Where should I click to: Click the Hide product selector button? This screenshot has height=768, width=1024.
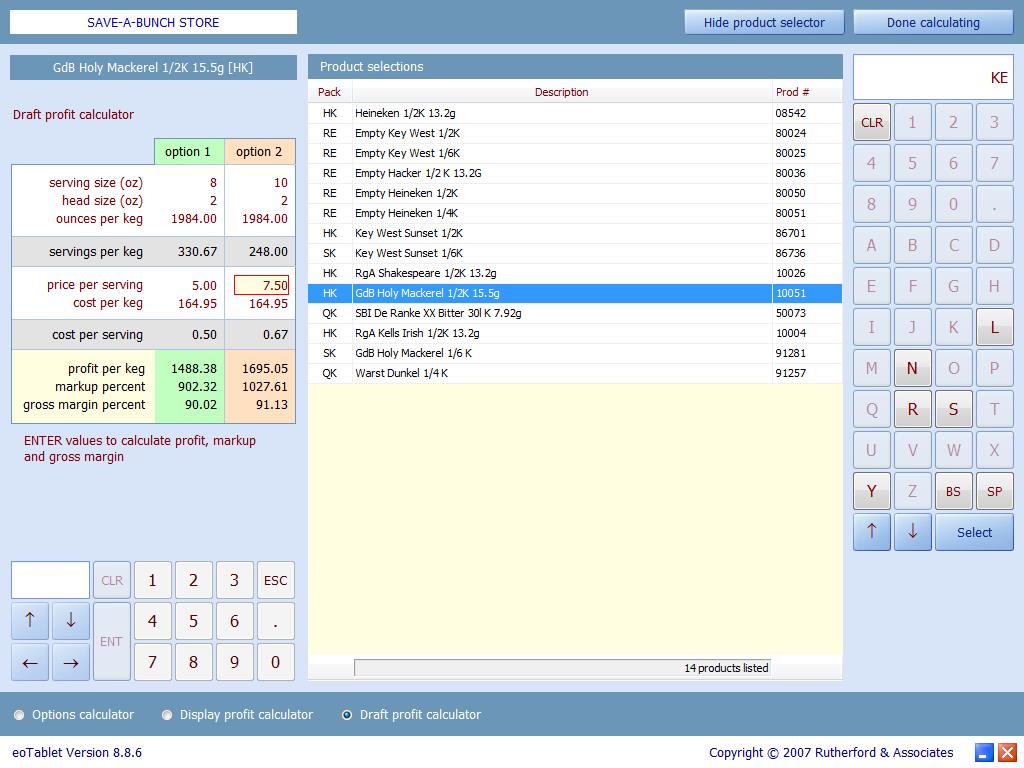point(764,22)
